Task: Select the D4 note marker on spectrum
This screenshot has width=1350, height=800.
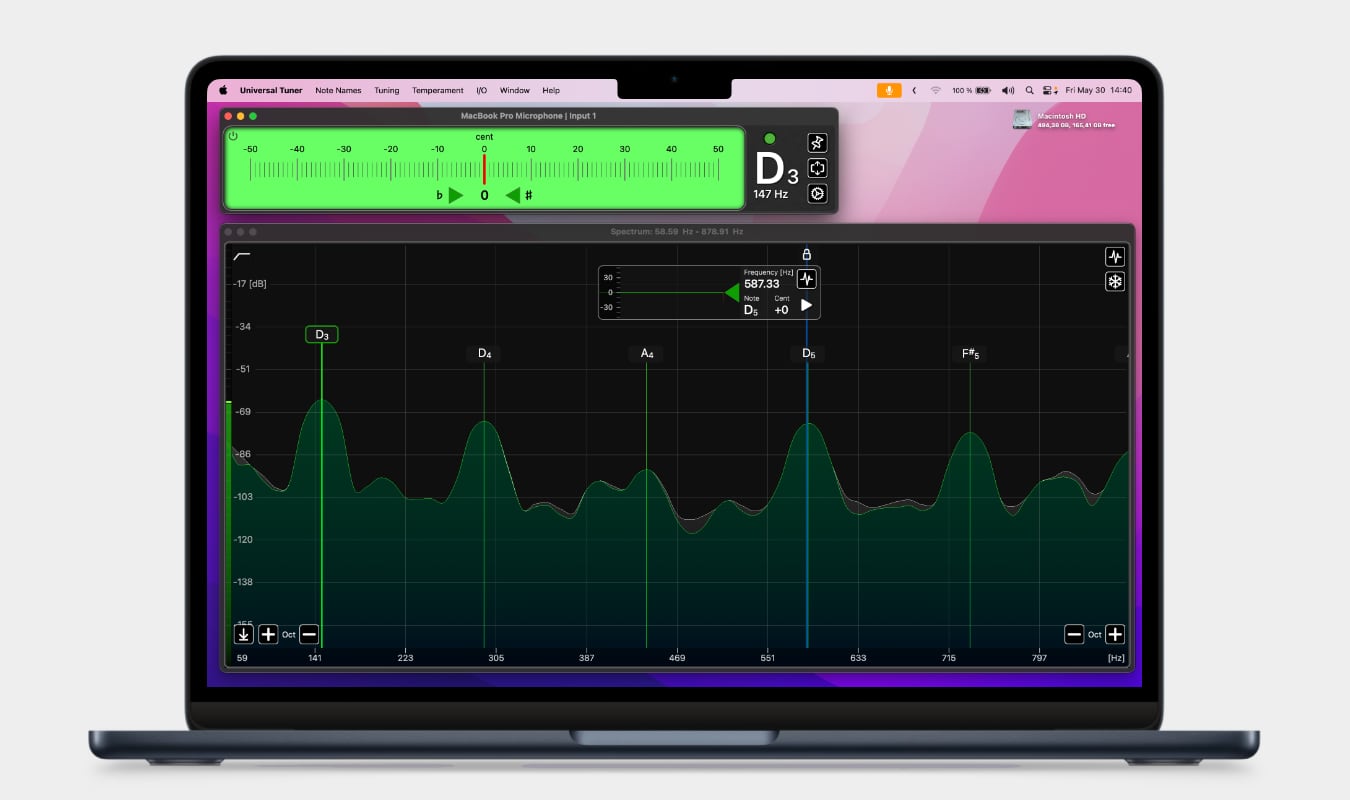Action: (x=484, y=354)
